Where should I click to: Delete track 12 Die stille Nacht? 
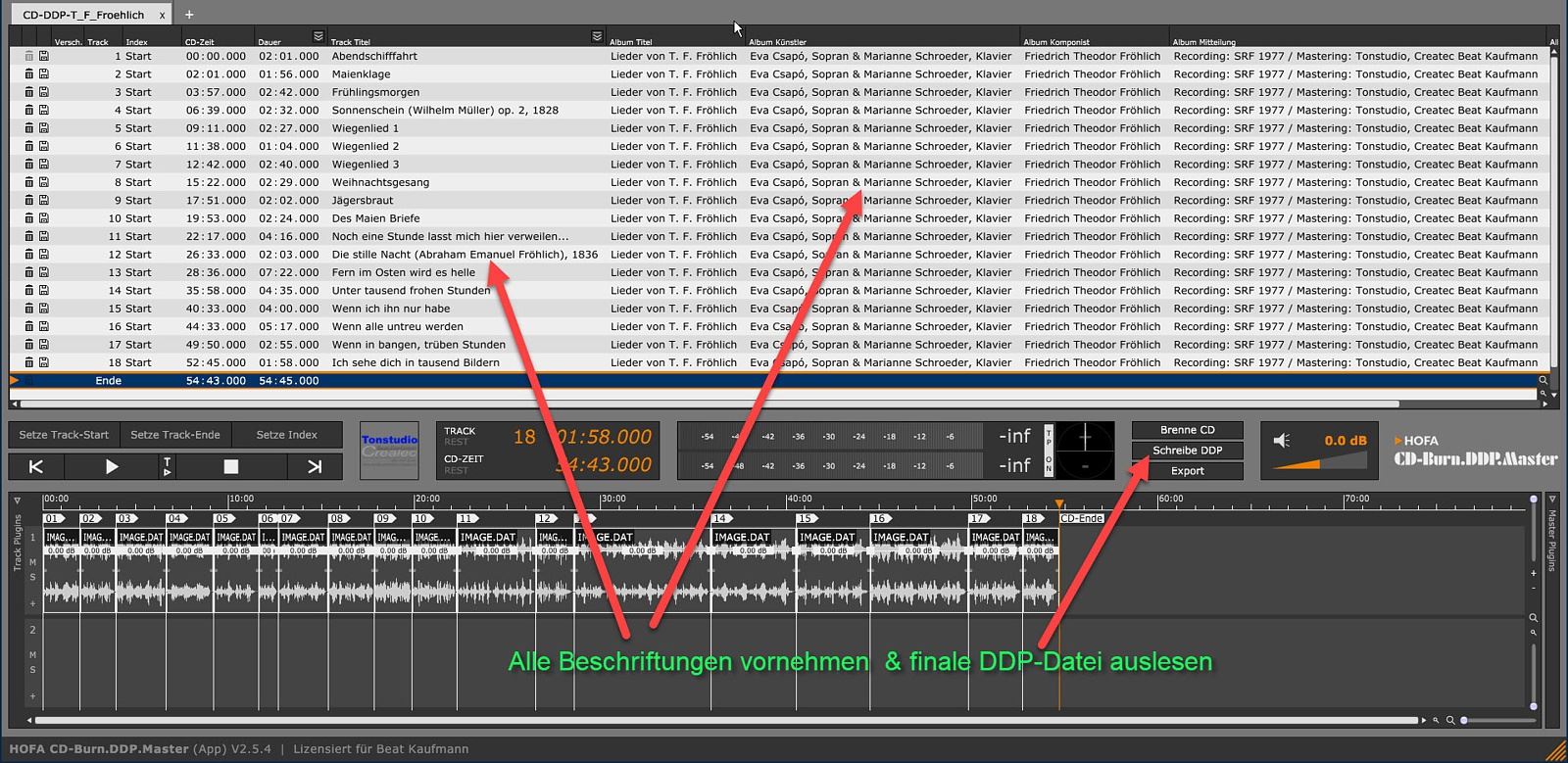coord(29,255)
